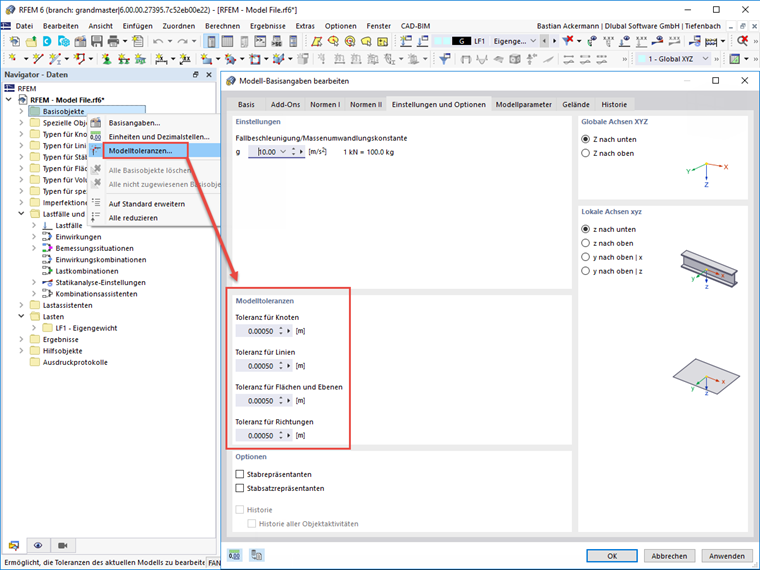Click the table view toolbar icon

(227, 41)
